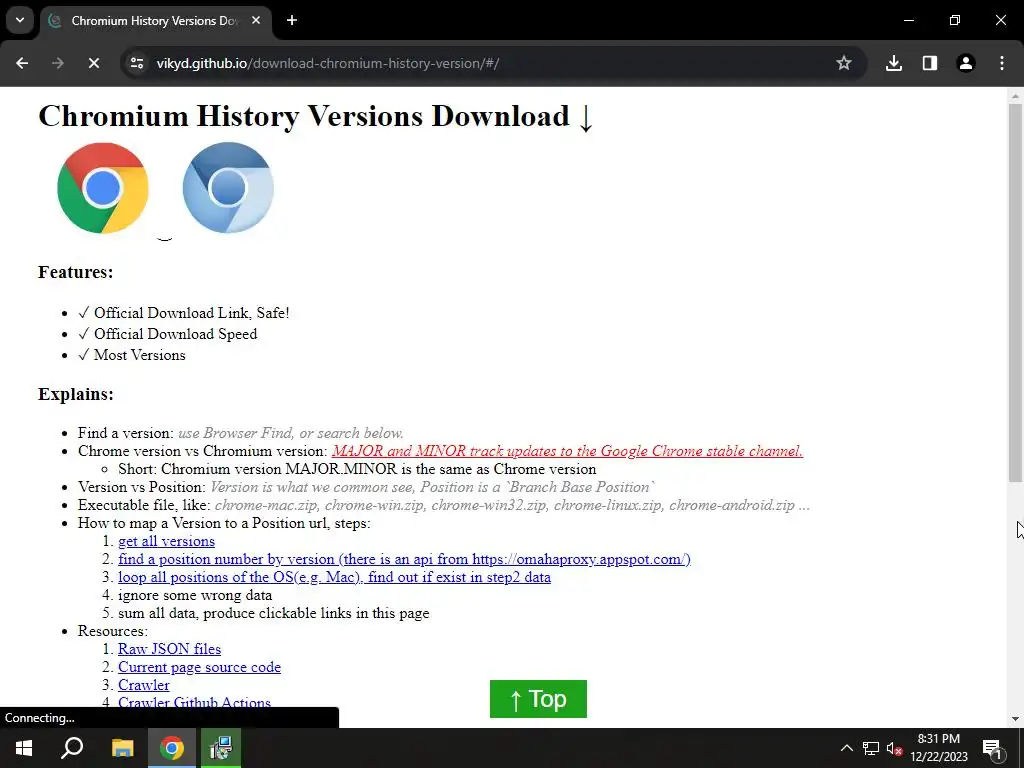Viewport: 1024px width, 768px height.
Task: Open Current page source code link
Action: 199,667
